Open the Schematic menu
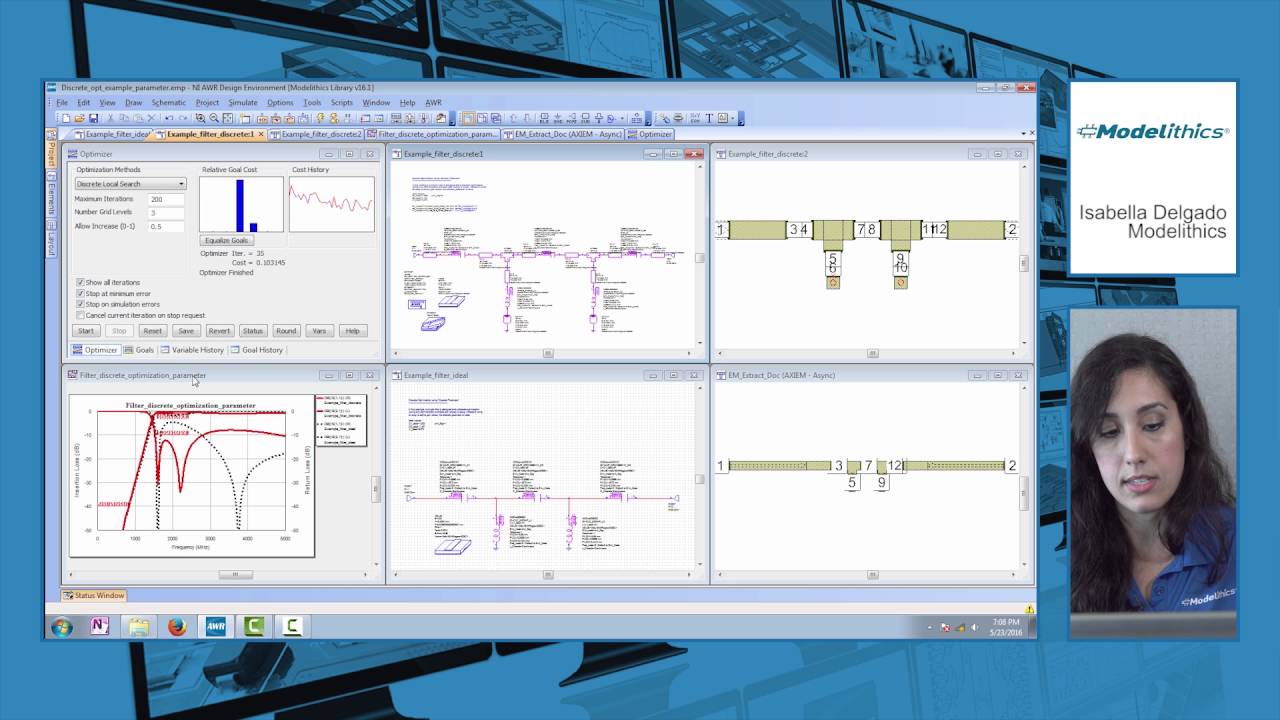This screenshot has height=720, width=1280. [x=168, y=102]
